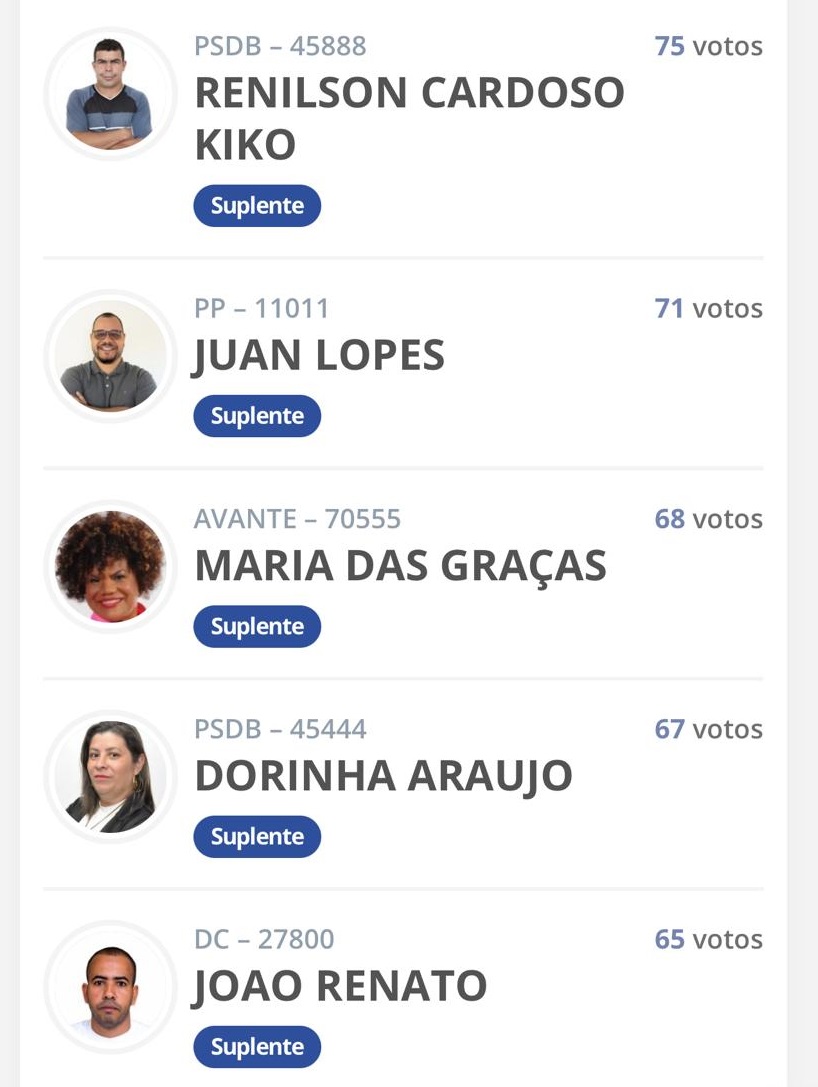Open Juan Lopes's profile photo
This screenshot has height=1087, width=818.
click(x=110, y=356)
